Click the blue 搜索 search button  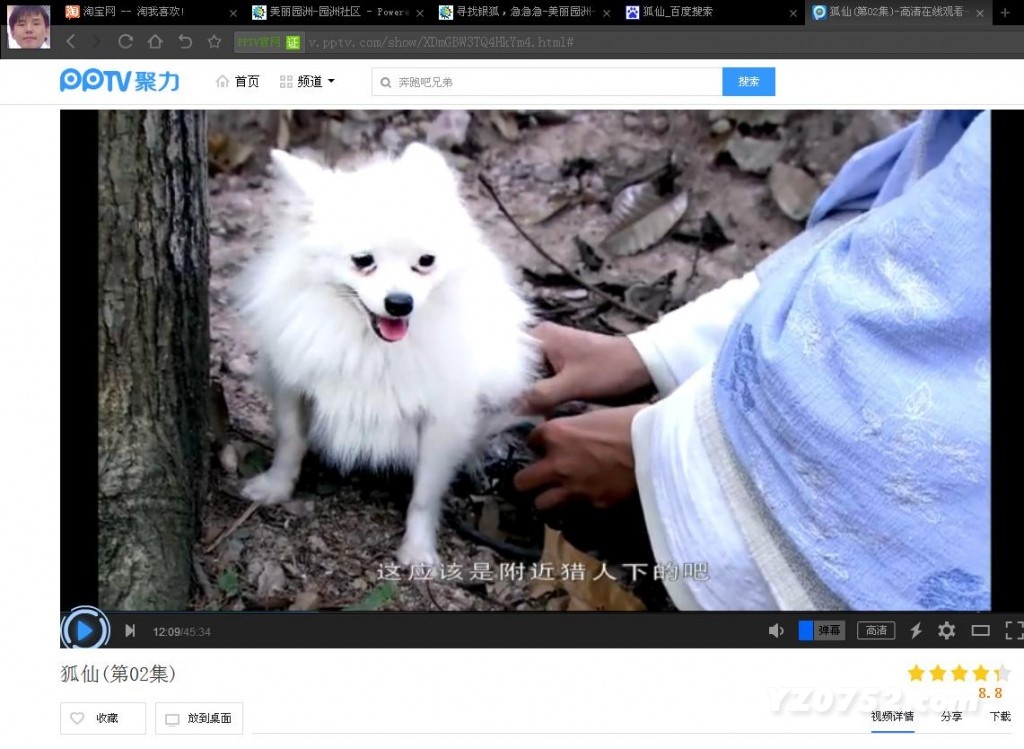click(x=748, y=82)
